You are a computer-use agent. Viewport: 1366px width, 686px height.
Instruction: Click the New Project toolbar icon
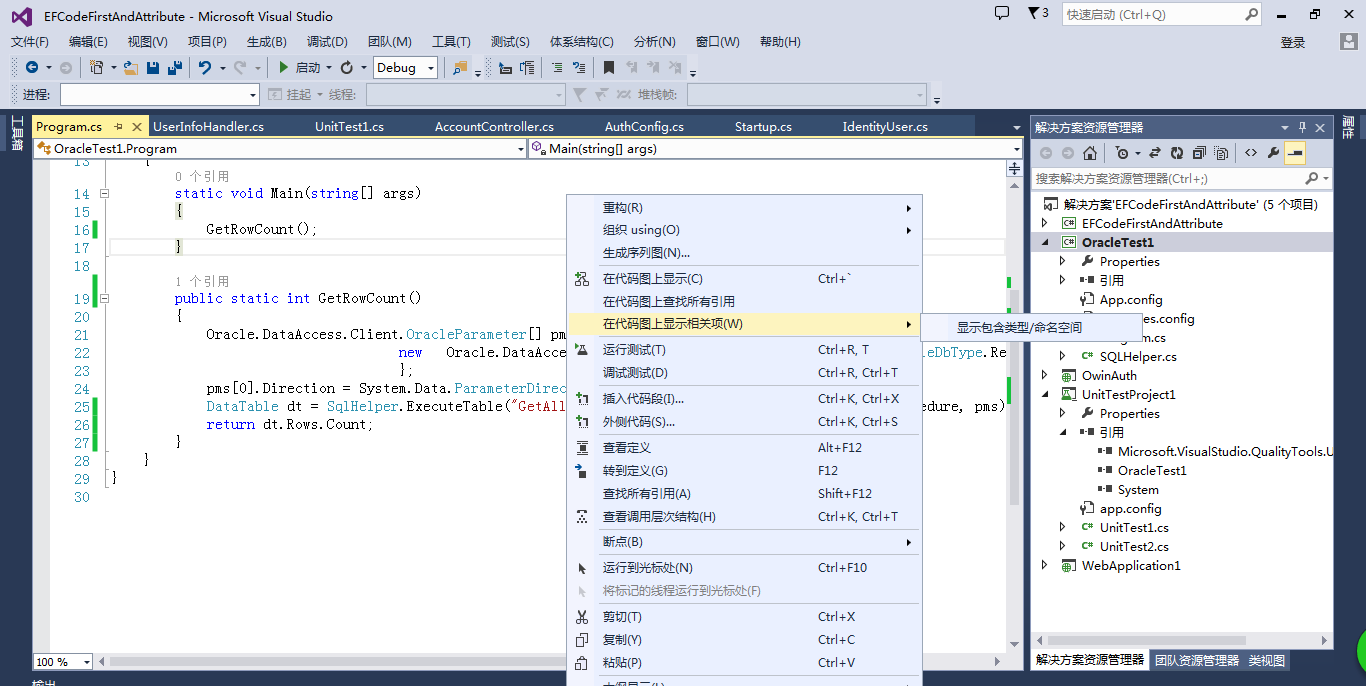pos(96,67)
